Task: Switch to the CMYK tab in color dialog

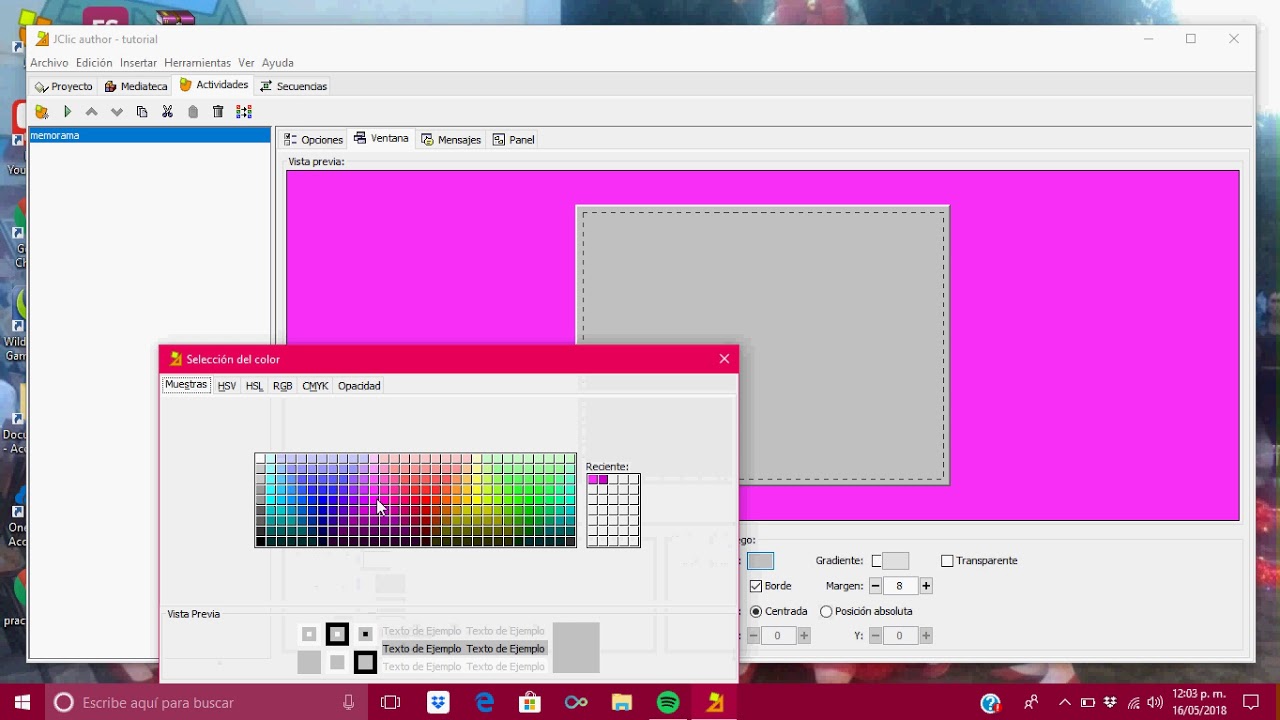Action: tap(315, 386)
